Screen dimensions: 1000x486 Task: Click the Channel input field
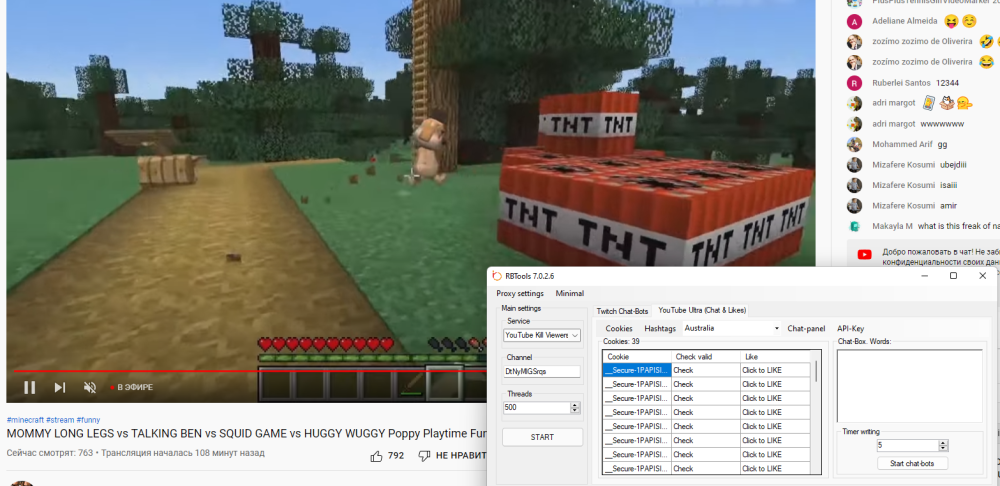pos(541,372)
